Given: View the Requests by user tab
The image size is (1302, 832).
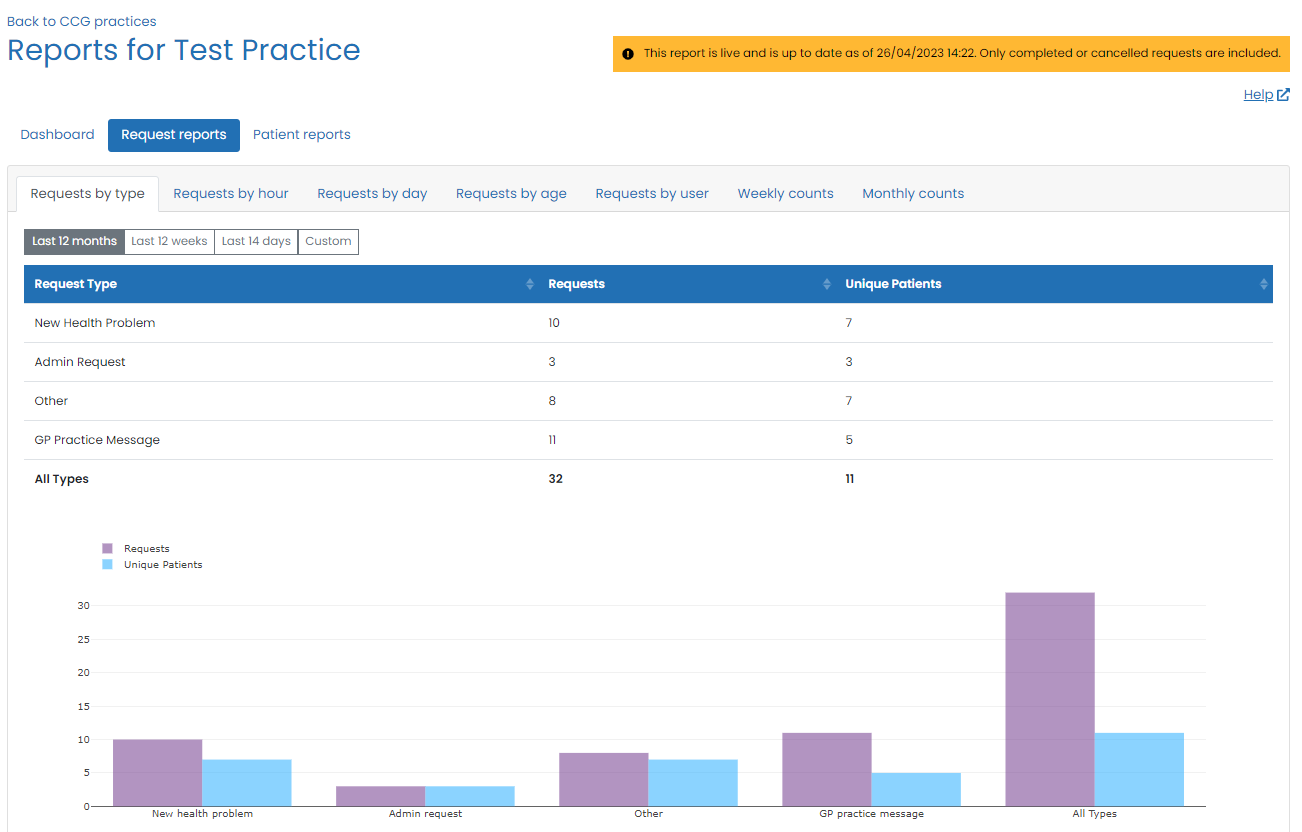Looking at the screenshot, I should tap(651, 192).
